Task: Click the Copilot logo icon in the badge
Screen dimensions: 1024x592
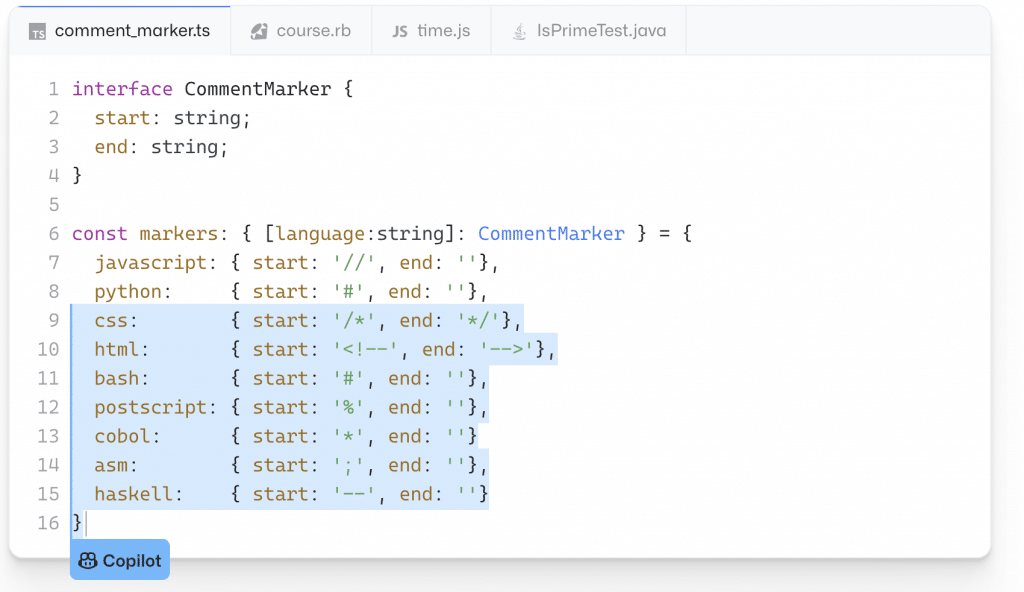Action: click(x=88, y=561)
